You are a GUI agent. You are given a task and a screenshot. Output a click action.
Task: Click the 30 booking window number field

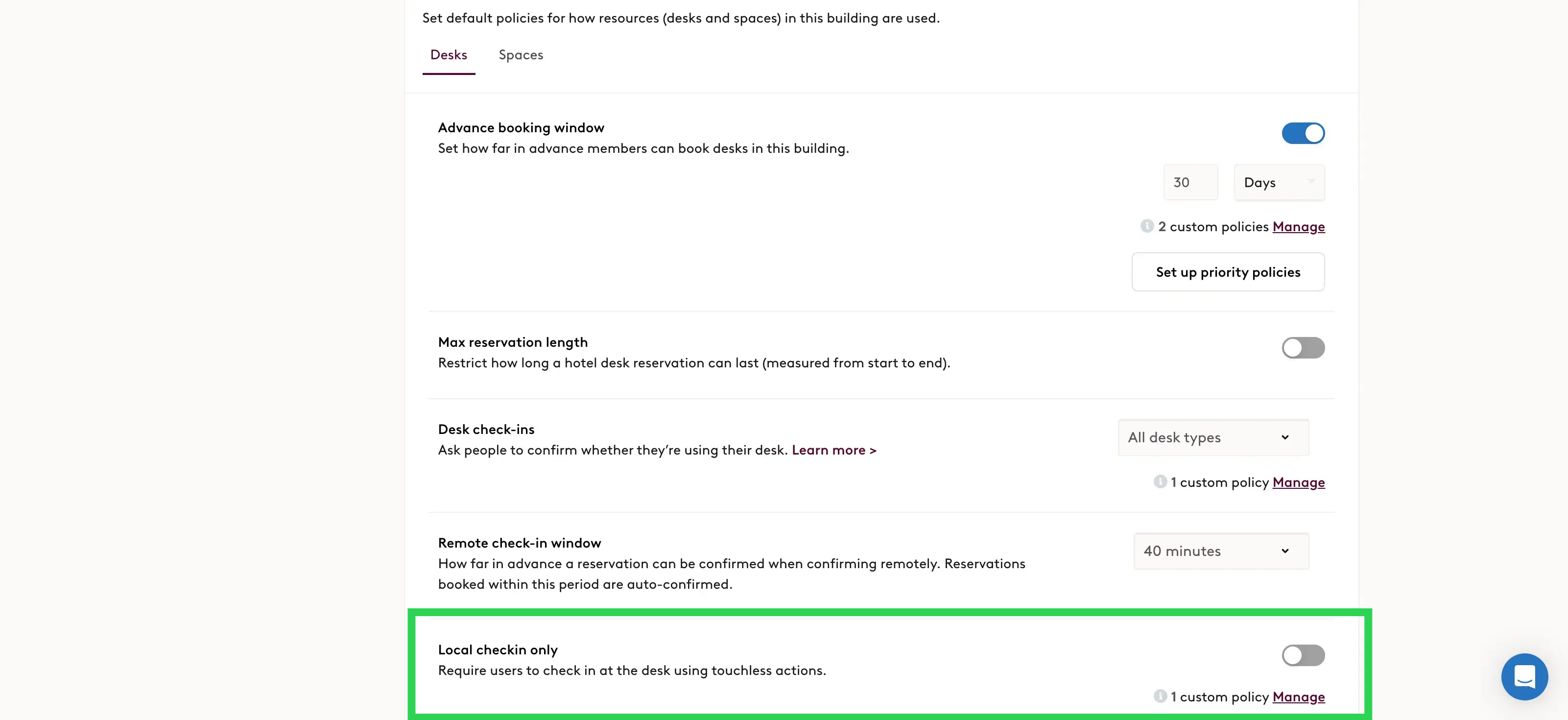pyautogui.click(x=1190, y=182)
